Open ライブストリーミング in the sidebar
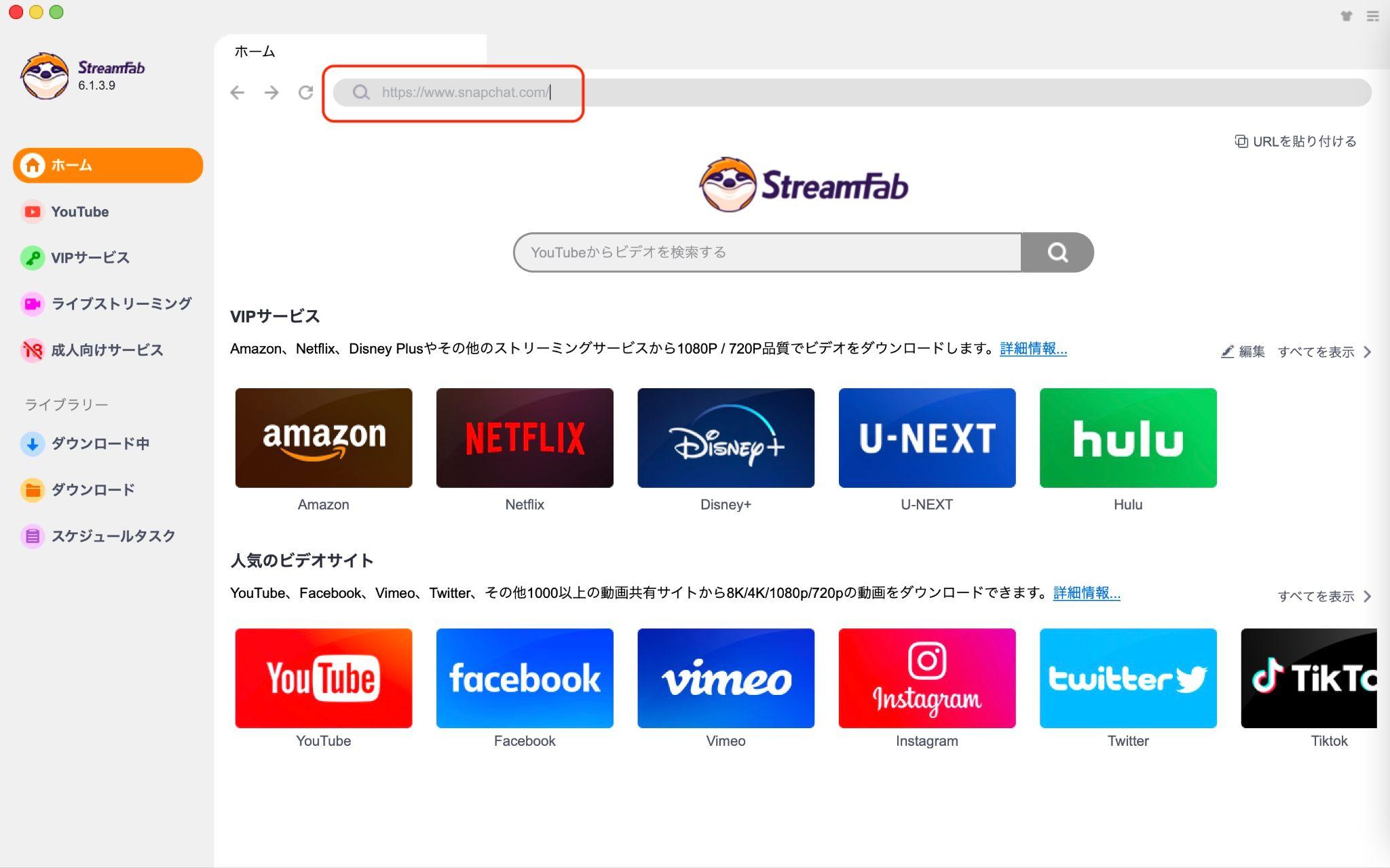The image size is (1390, 868). pos(107,304)
